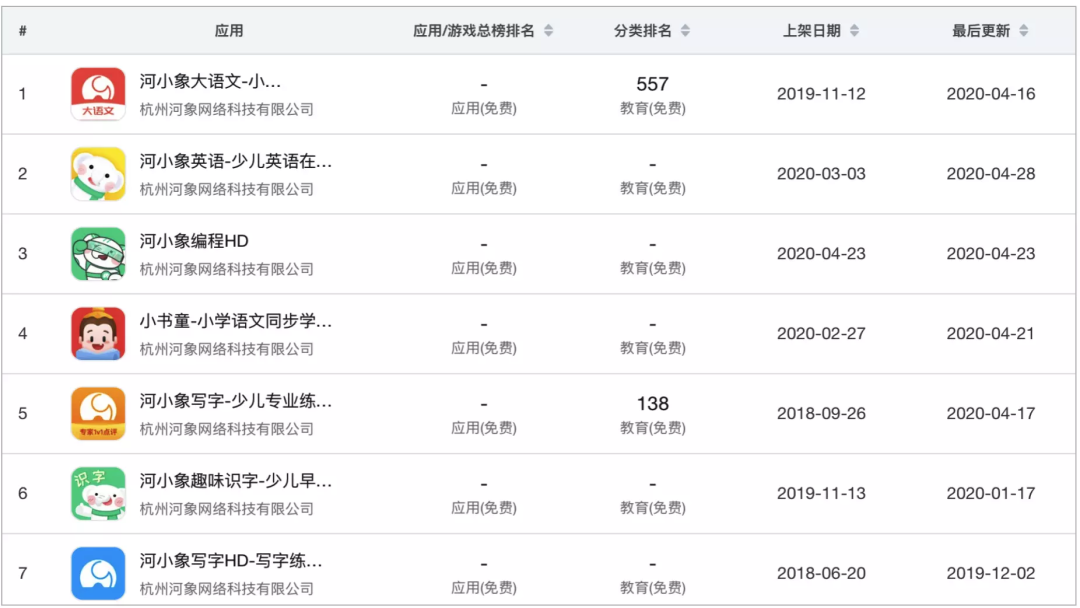Sort by 上架日期 arrows

(x=854, y=30)
